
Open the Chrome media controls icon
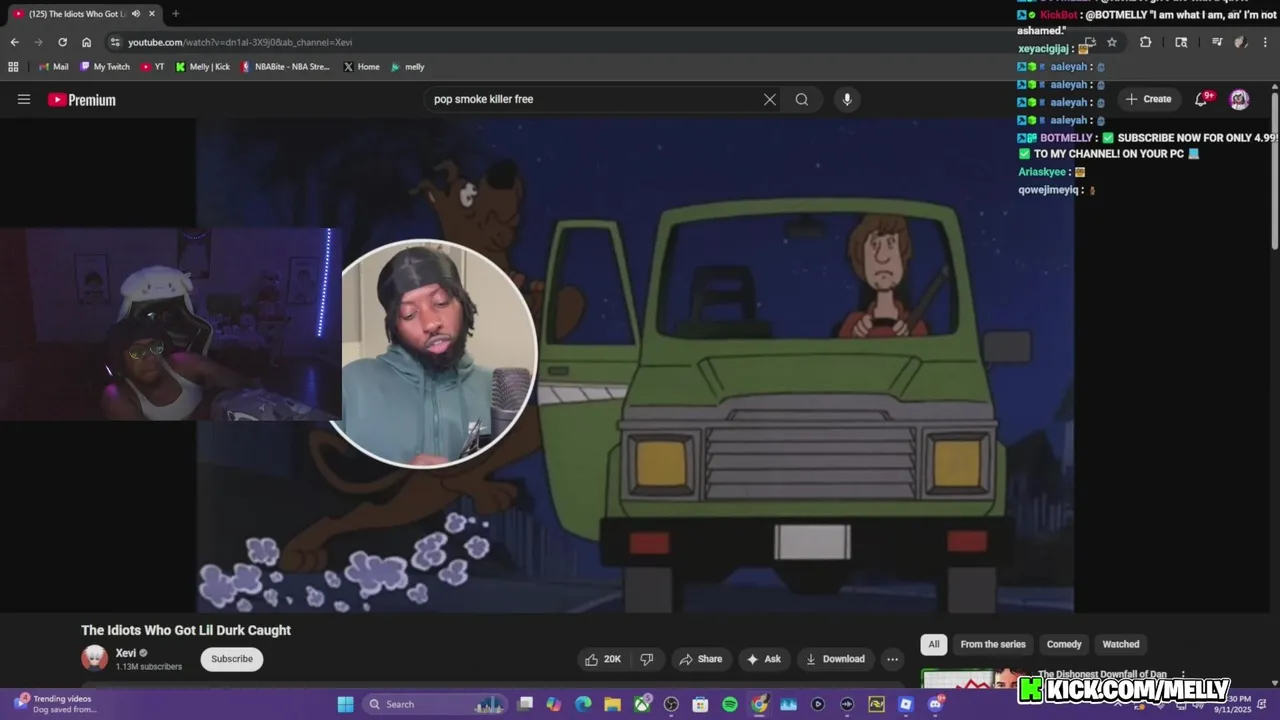coord(1217,42)
